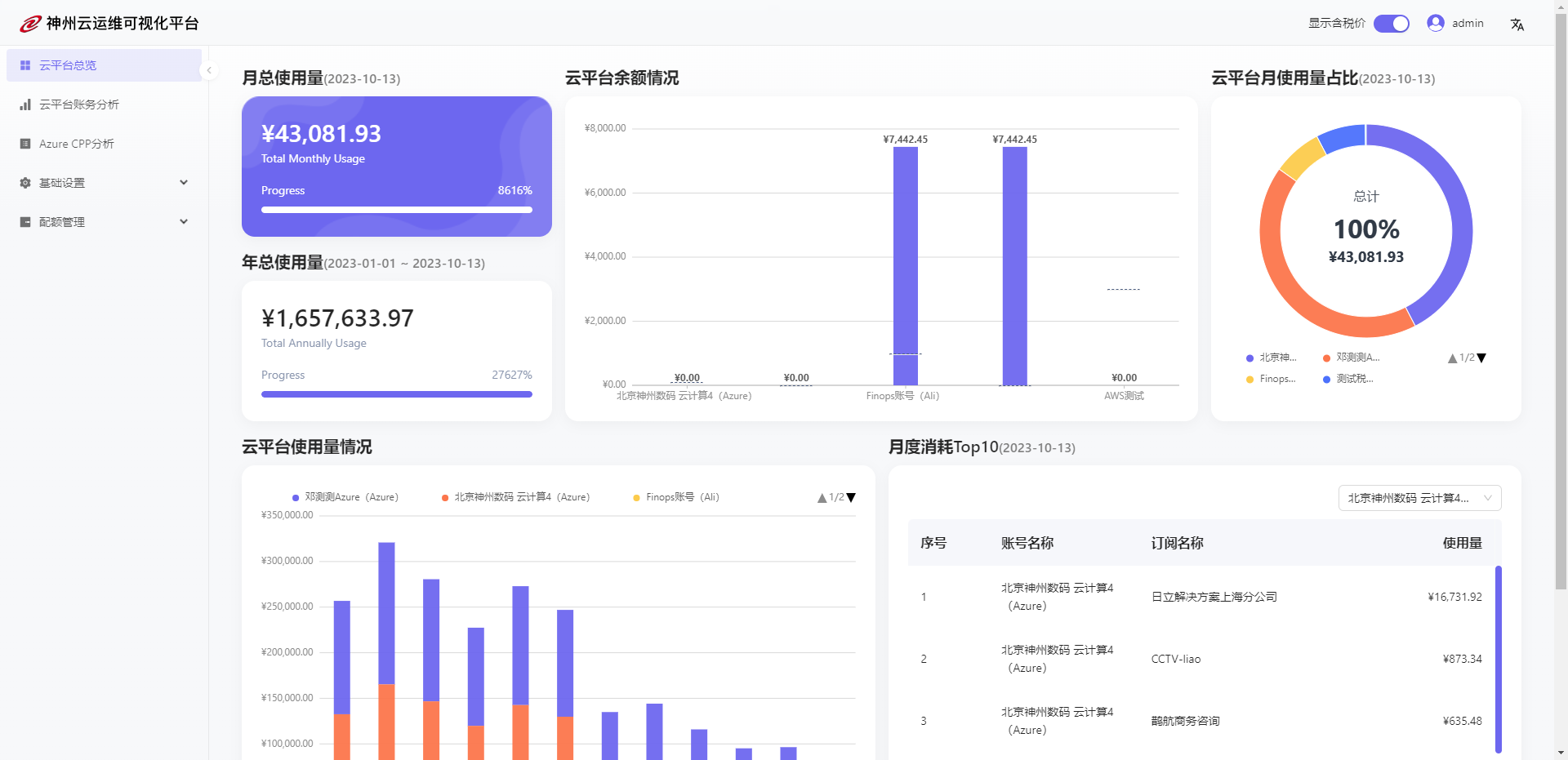Viewport: 1568px width, 760px height.
Task: Click the annual Progress bar 27627%
Action: pyautogui.click(x=397, y=394)
